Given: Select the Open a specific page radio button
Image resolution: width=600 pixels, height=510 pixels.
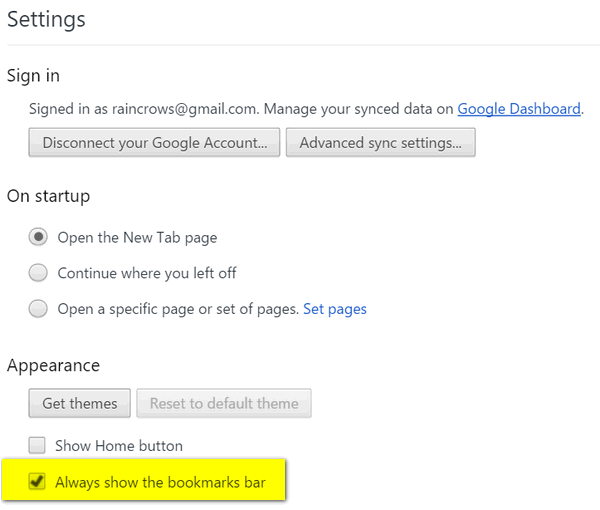Looking at the screenshot, I should [x=38, y=308].
